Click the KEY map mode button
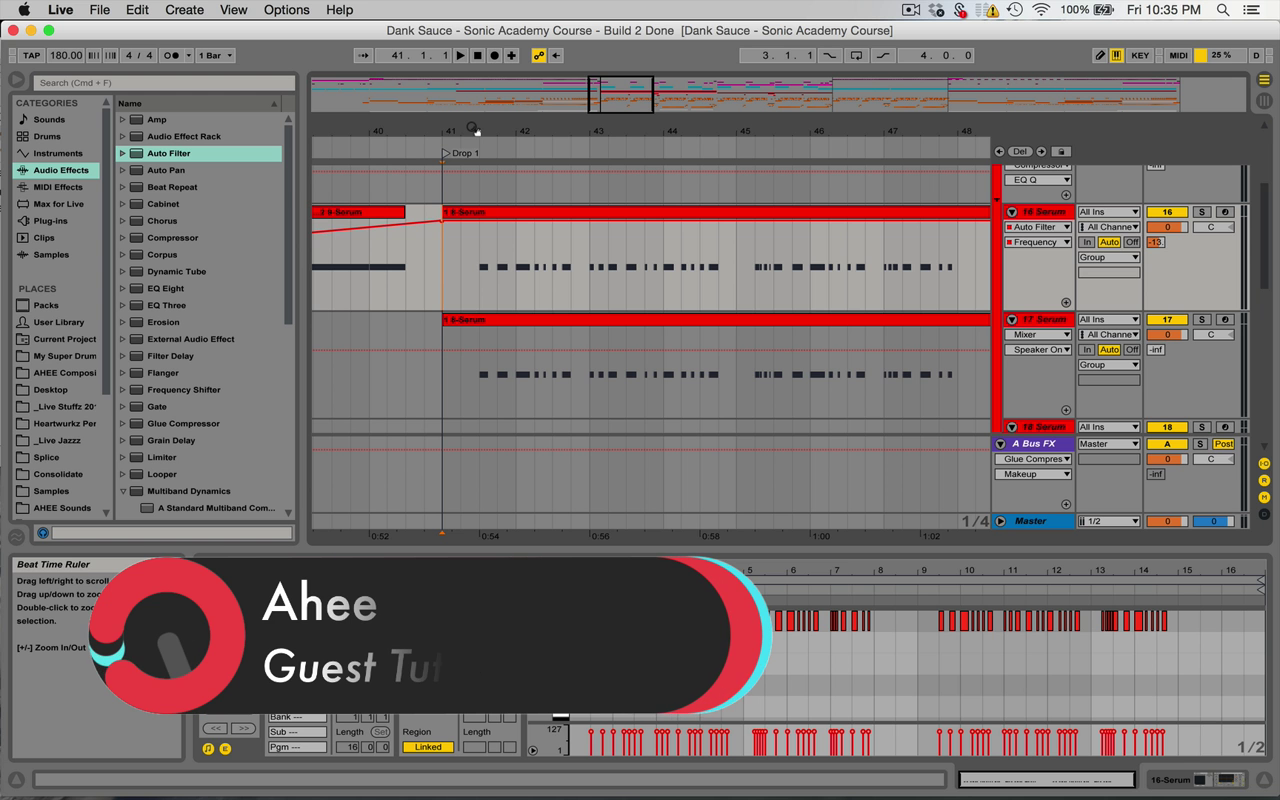The width and height of the screenshot is (1280, 800). click(x=1140, y=56)
